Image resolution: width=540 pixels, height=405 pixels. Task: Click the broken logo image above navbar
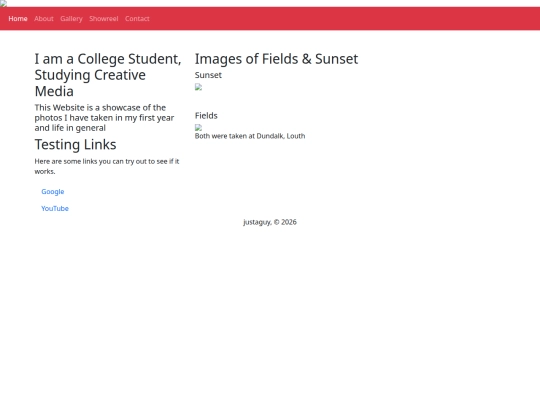pyautogui.click(x=3, y=3)
